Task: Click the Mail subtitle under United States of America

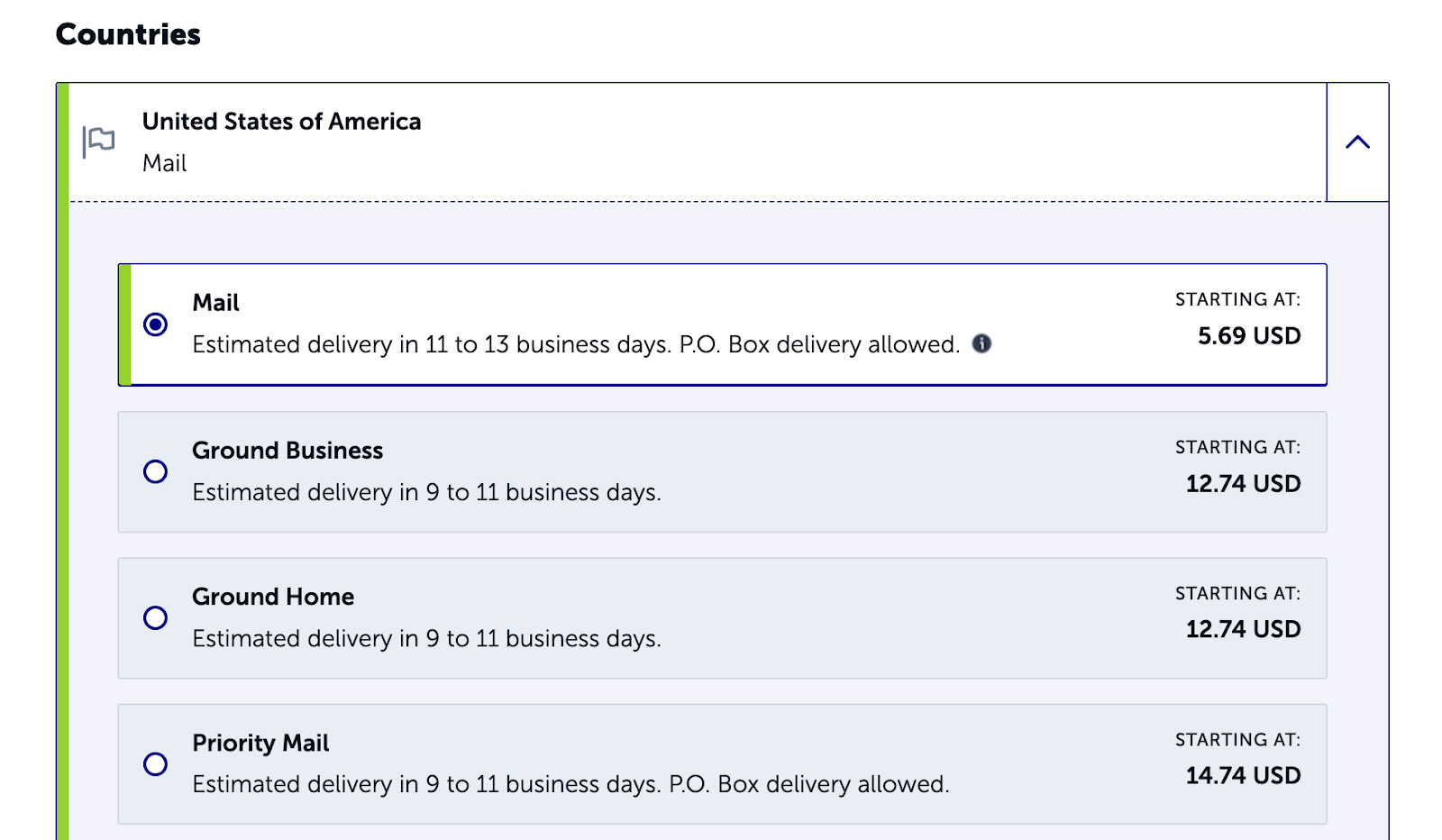Action: pos(163,163)
